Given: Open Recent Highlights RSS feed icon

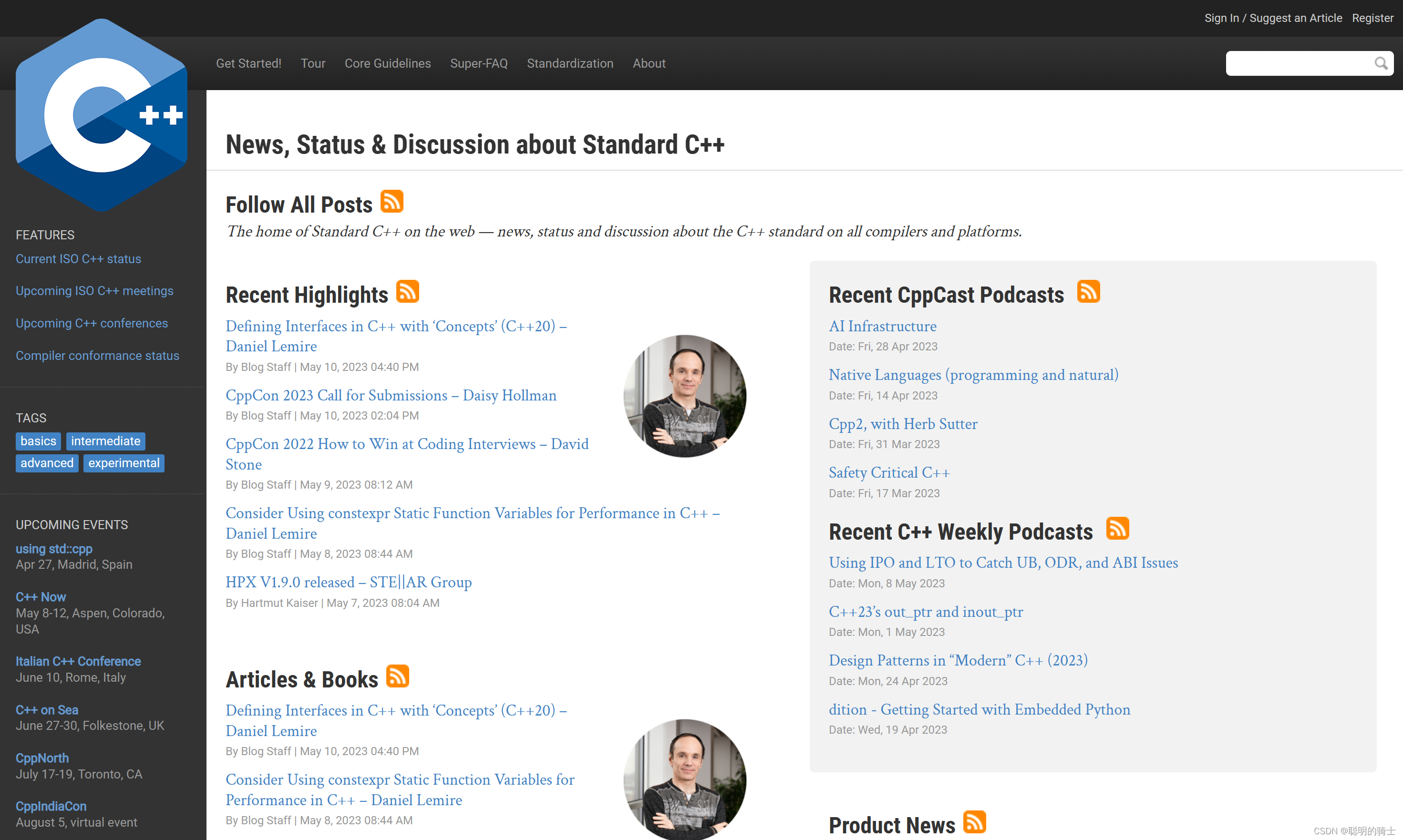Looking at the screenshot, I should point(407,291).
